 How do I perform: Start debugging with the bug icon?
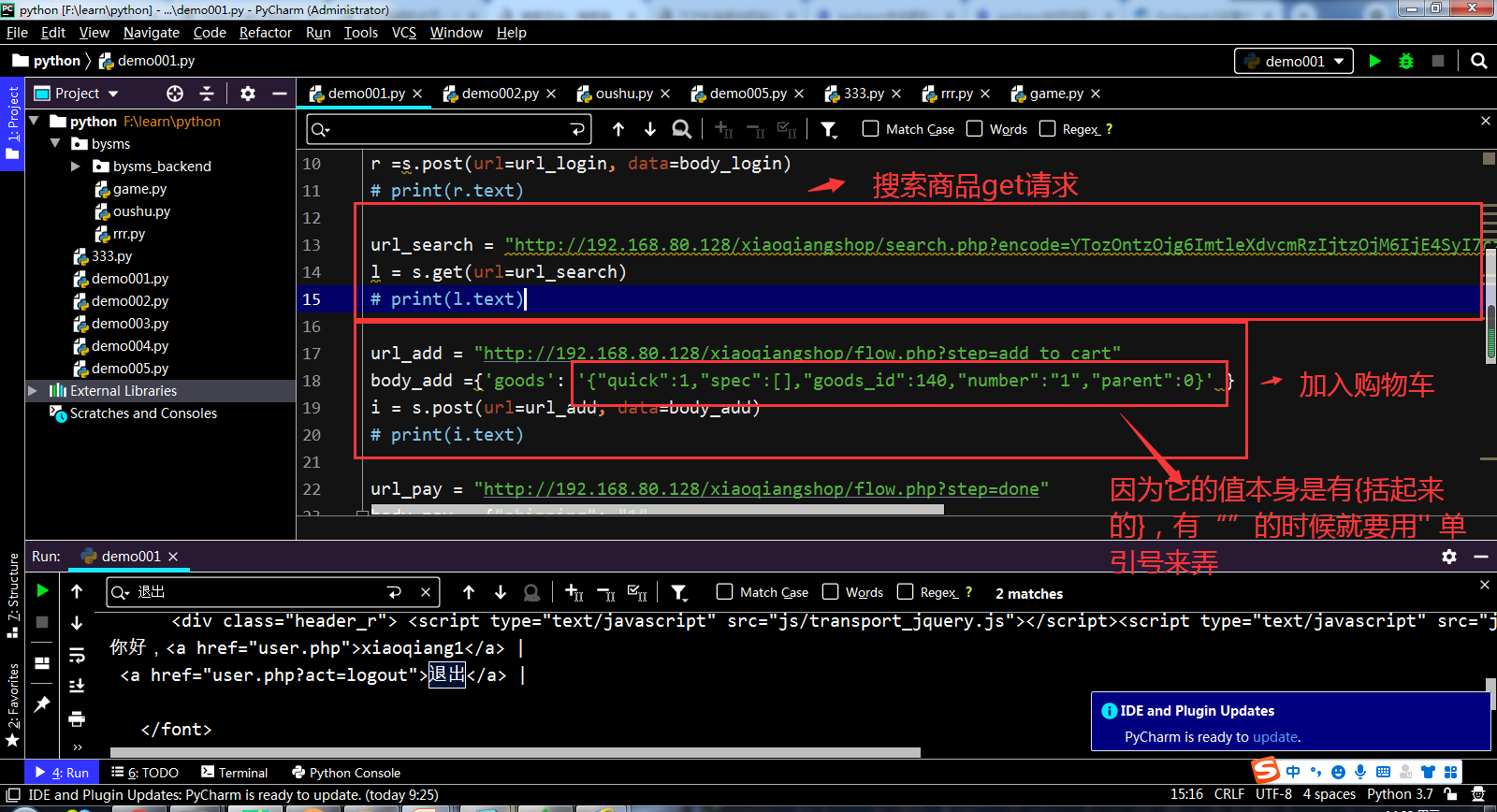point(1406,61)
